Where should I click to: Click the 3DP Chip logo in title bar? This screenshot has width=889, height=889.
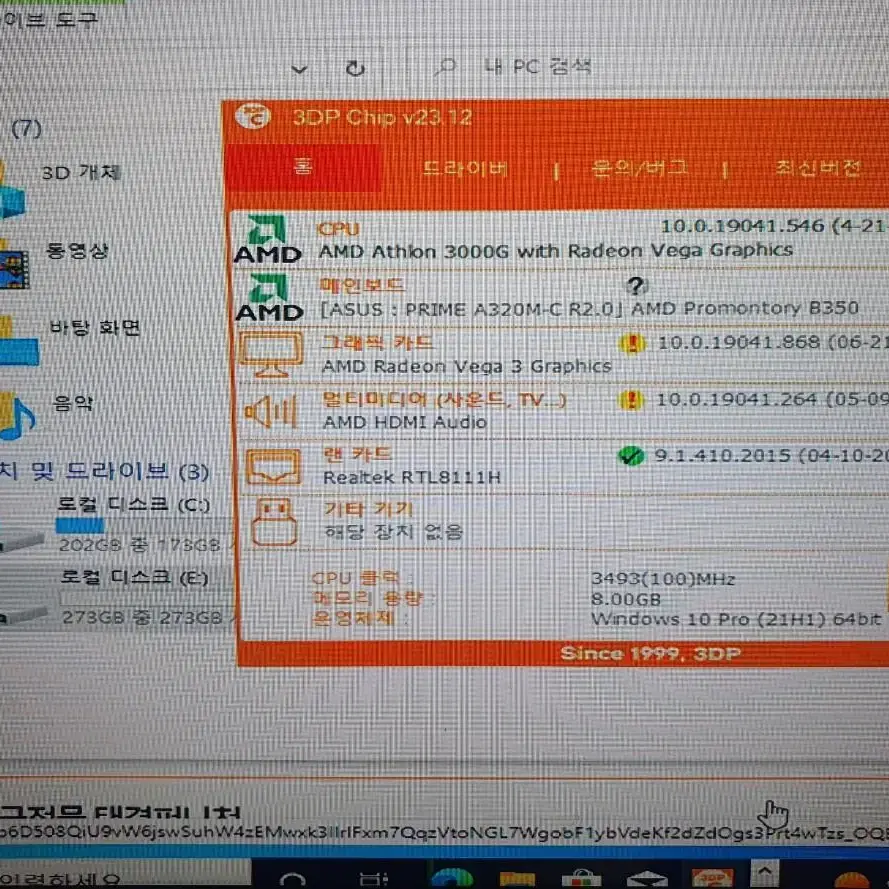253,116
